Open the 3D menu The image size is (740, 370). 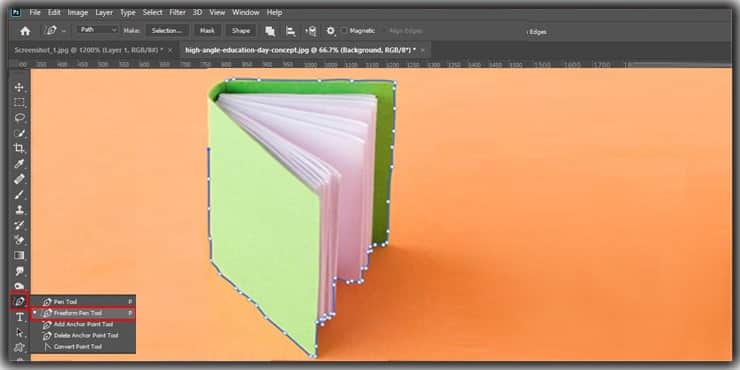point(197,13)
